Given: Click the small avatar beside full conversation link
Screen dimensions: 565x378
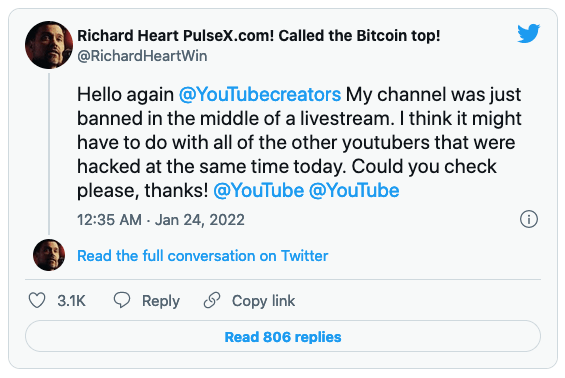Looking at the screenshot, I should (49, 255).
